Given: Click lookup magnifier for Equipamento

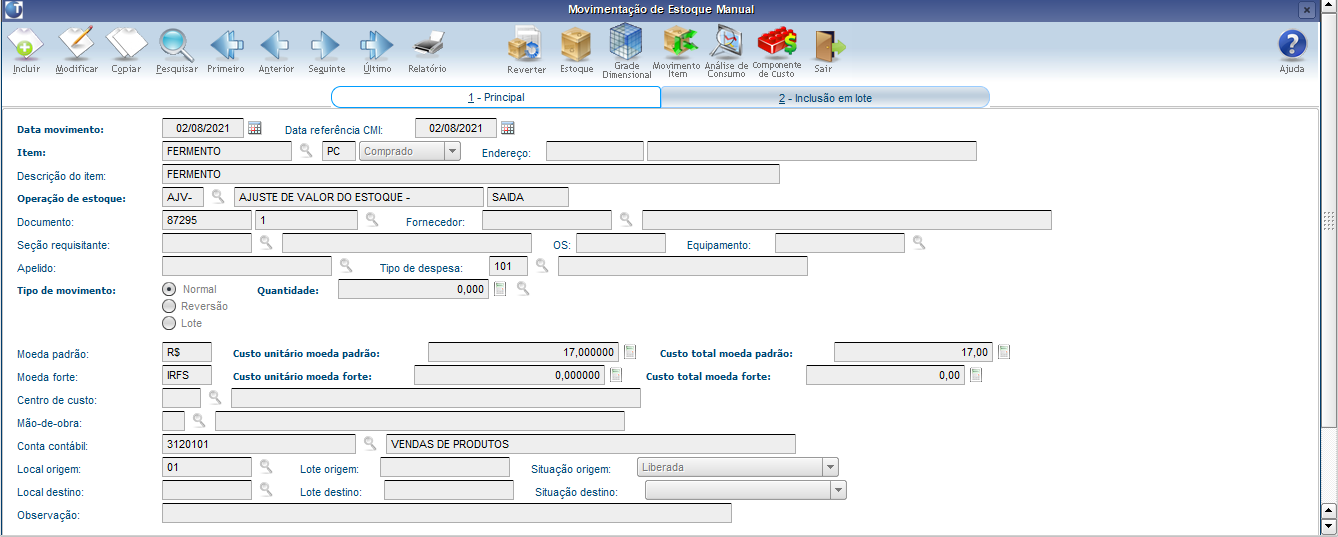Looking at the screenshot, I should 919,242.
